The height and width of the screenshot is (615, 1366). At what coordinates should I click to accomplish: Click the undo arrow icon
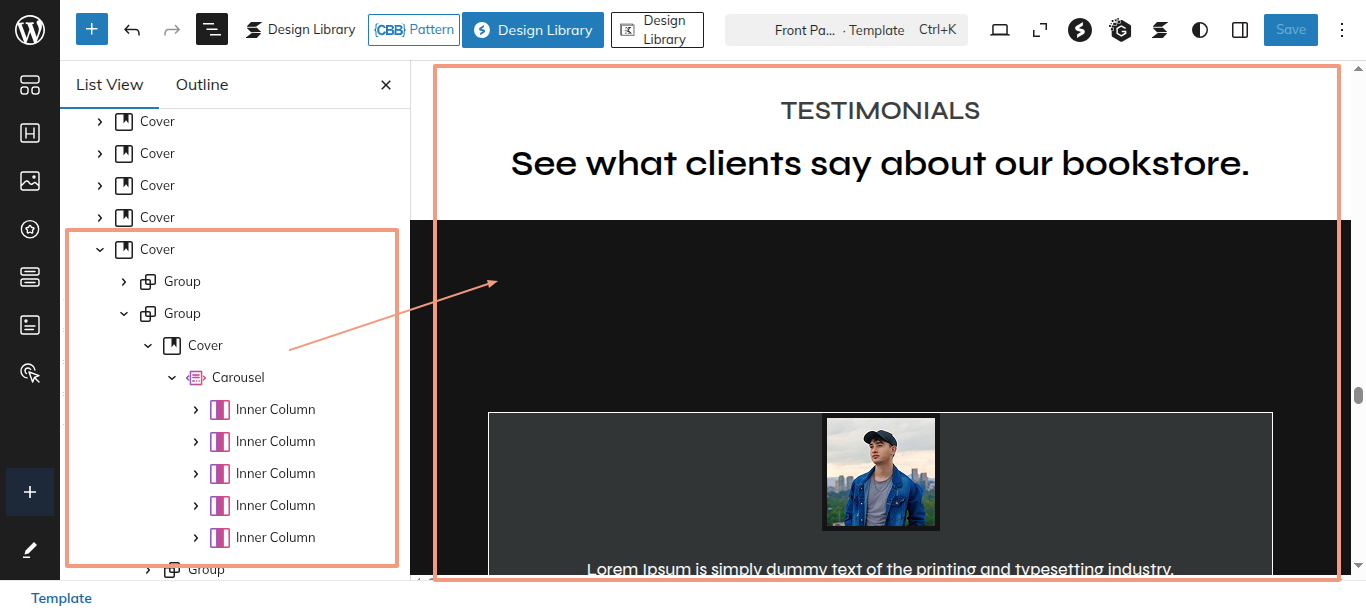132,30
